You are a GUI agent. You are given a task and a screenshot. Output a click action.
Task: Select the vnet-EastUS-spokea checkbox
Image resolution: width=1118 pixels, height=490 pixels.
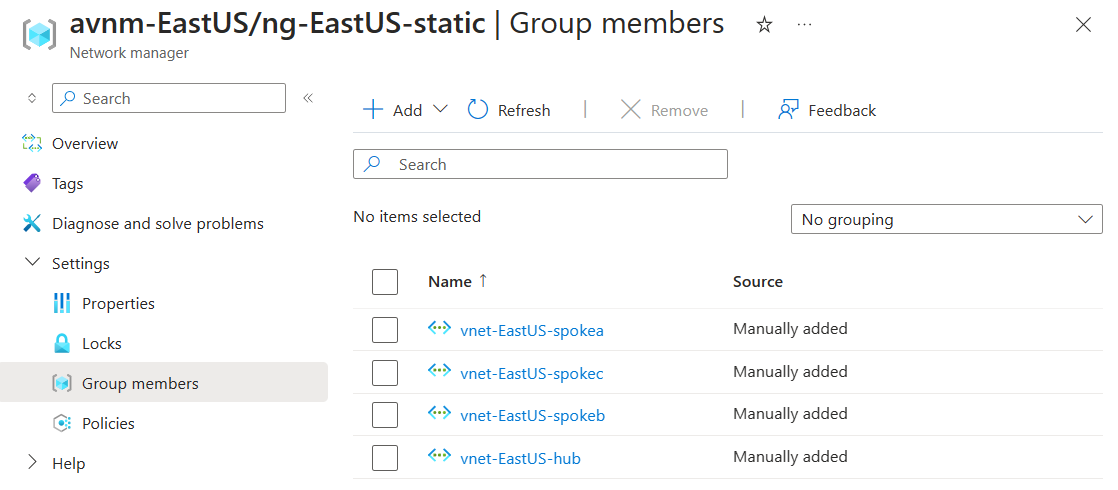click(x=385, y=330)
